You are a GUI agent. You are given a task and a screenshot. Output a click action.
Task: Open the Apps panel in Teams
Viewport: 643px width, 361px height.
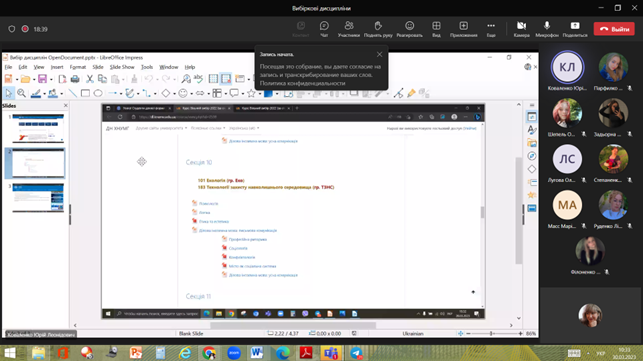point(463,29)
